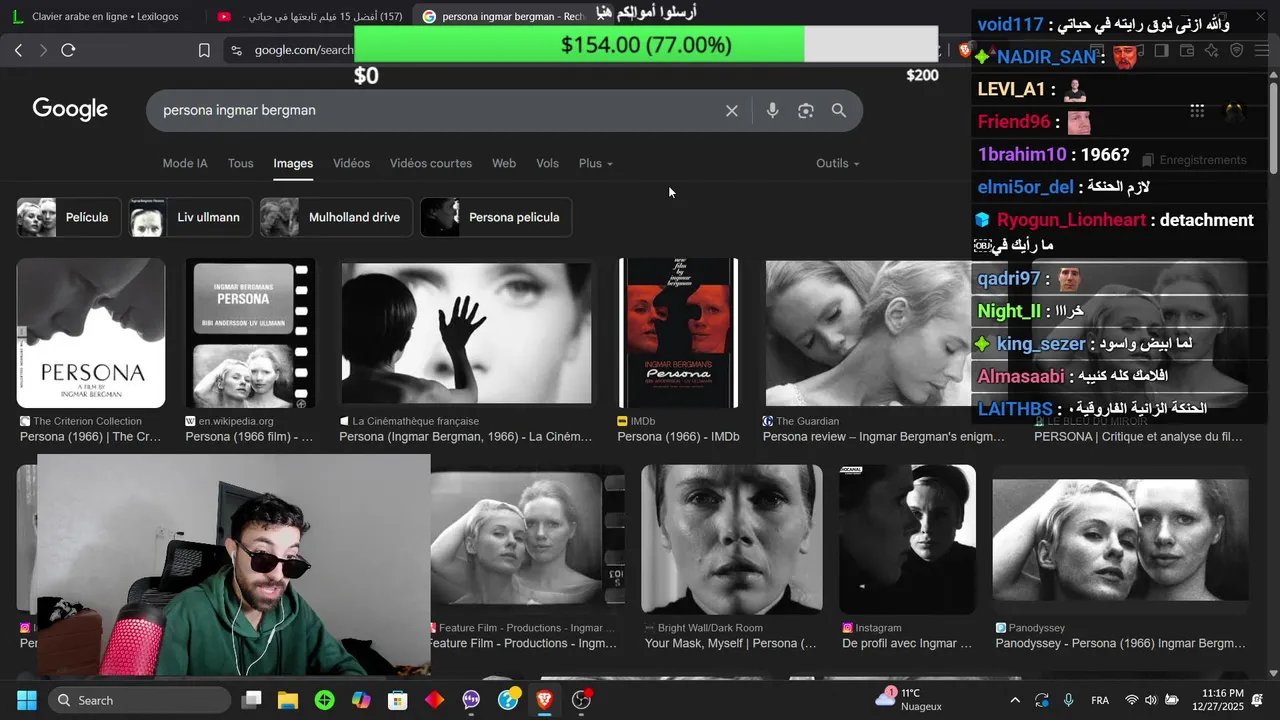Open volume control in system tray
This screenshot has width=1280, height=720.
pyautogui.click(x=1151, y=700)
